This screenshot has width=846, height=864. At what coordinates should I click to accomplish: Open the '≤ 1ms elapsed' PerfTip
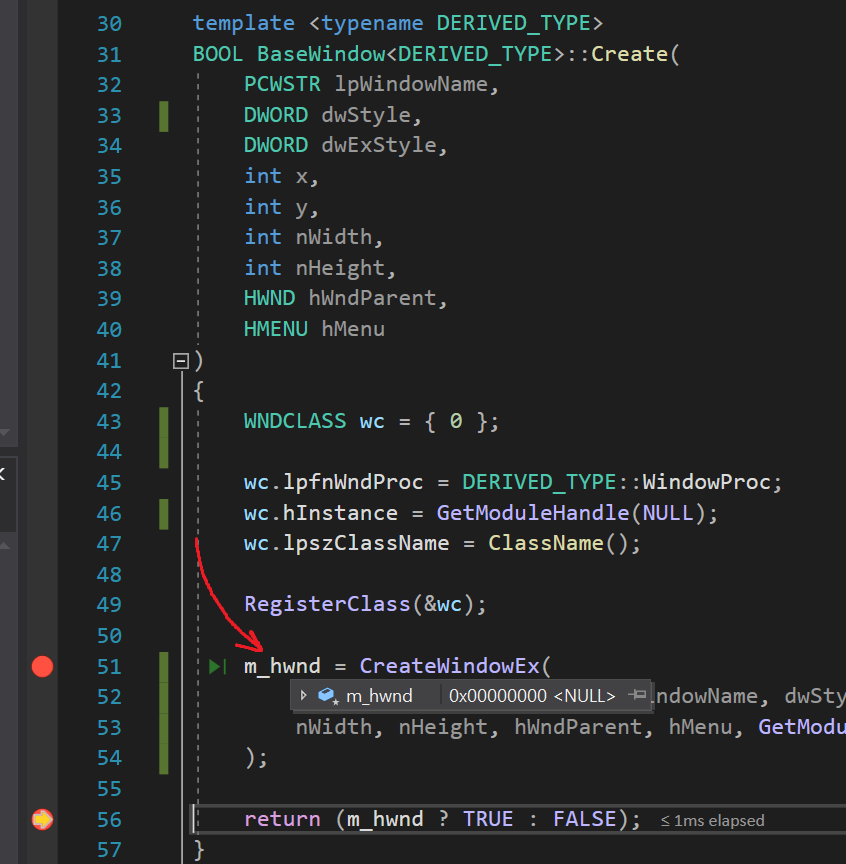712,820
